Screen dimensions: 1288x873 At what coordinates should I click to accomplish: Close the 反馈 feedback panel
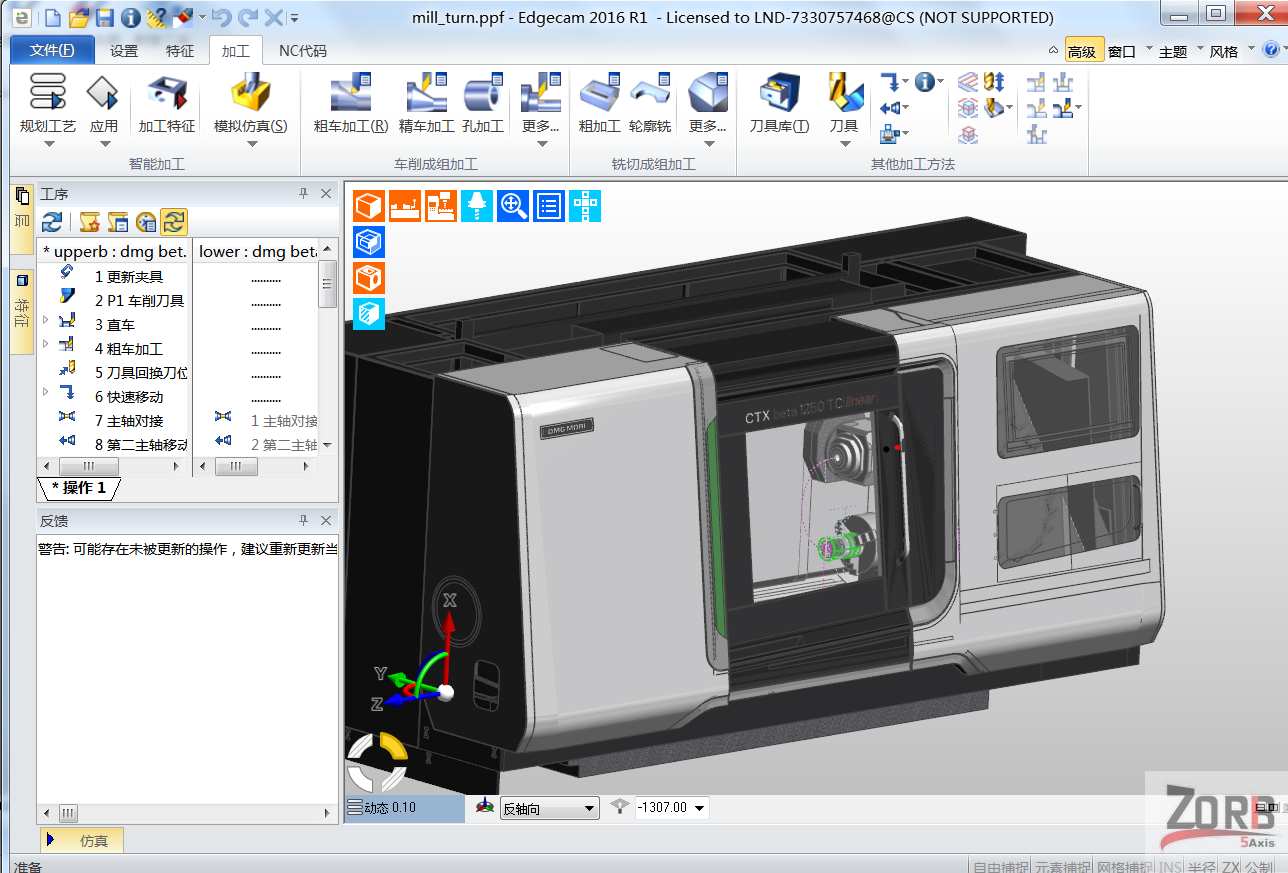pos(326,520)
